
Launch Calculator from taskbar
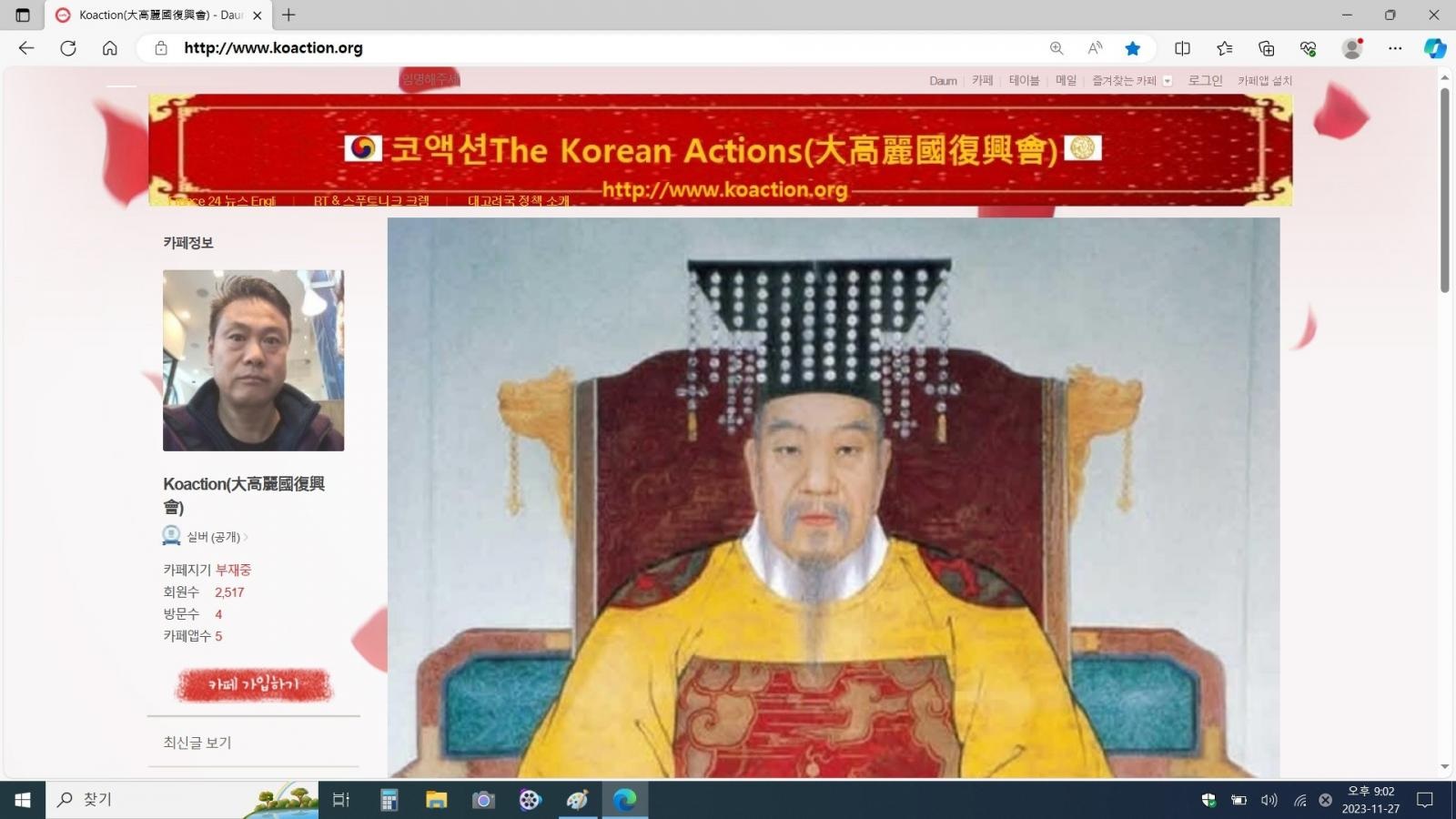pyautogui.click(x=389, y=800)
